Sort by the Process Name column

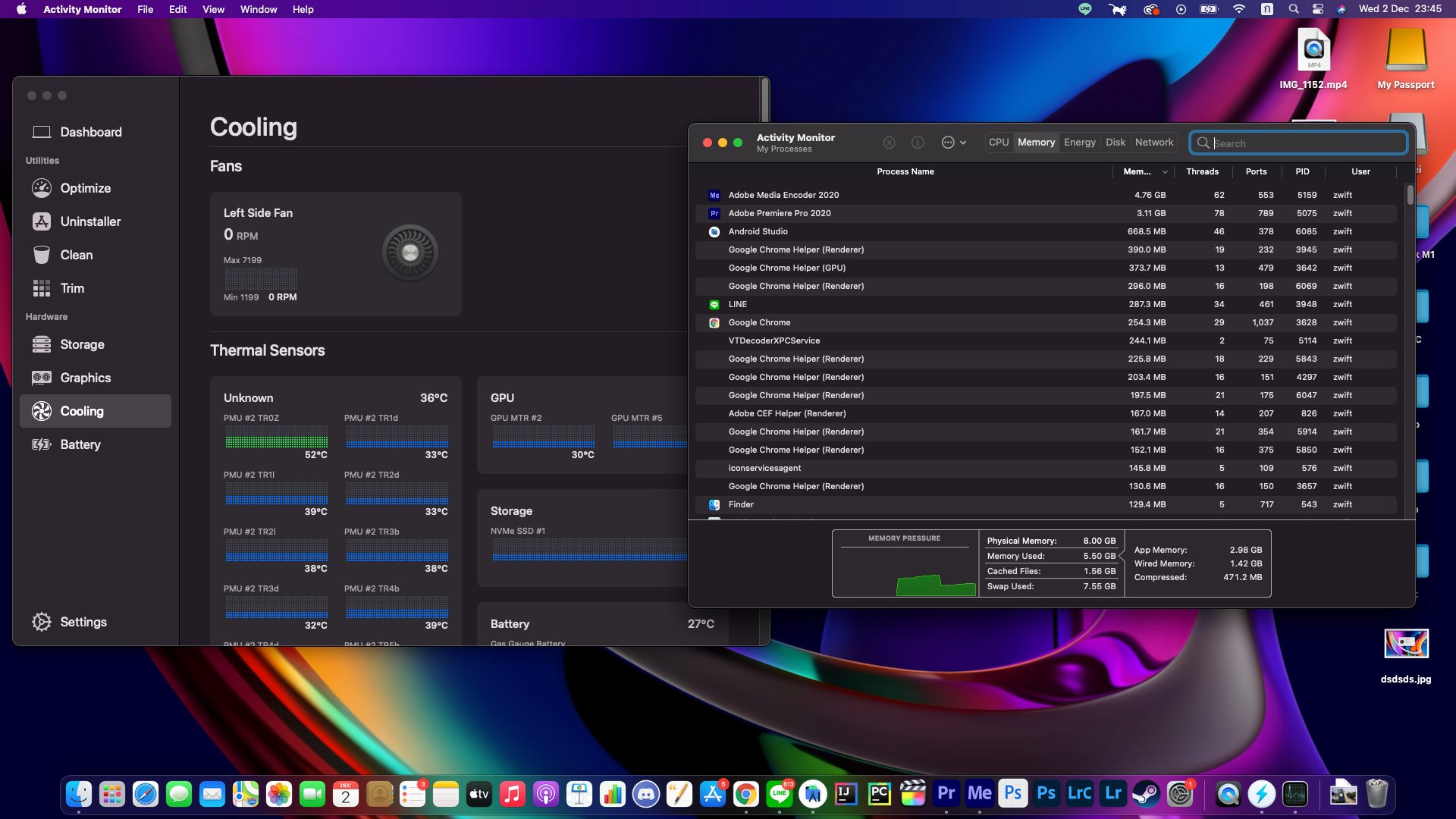click(905, 172)
